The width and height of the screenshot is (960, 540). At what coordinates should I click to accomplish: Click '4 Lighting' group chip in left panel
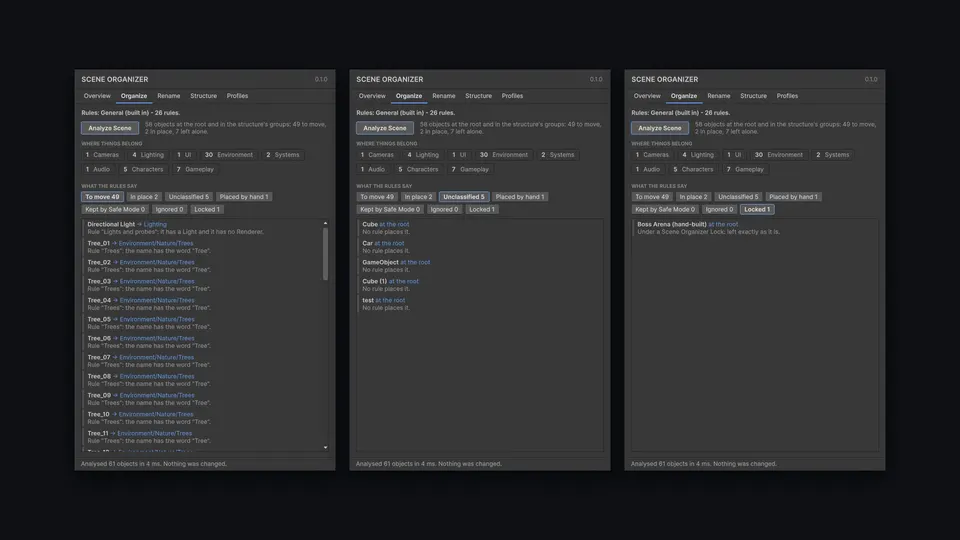[x=148, y=155]
